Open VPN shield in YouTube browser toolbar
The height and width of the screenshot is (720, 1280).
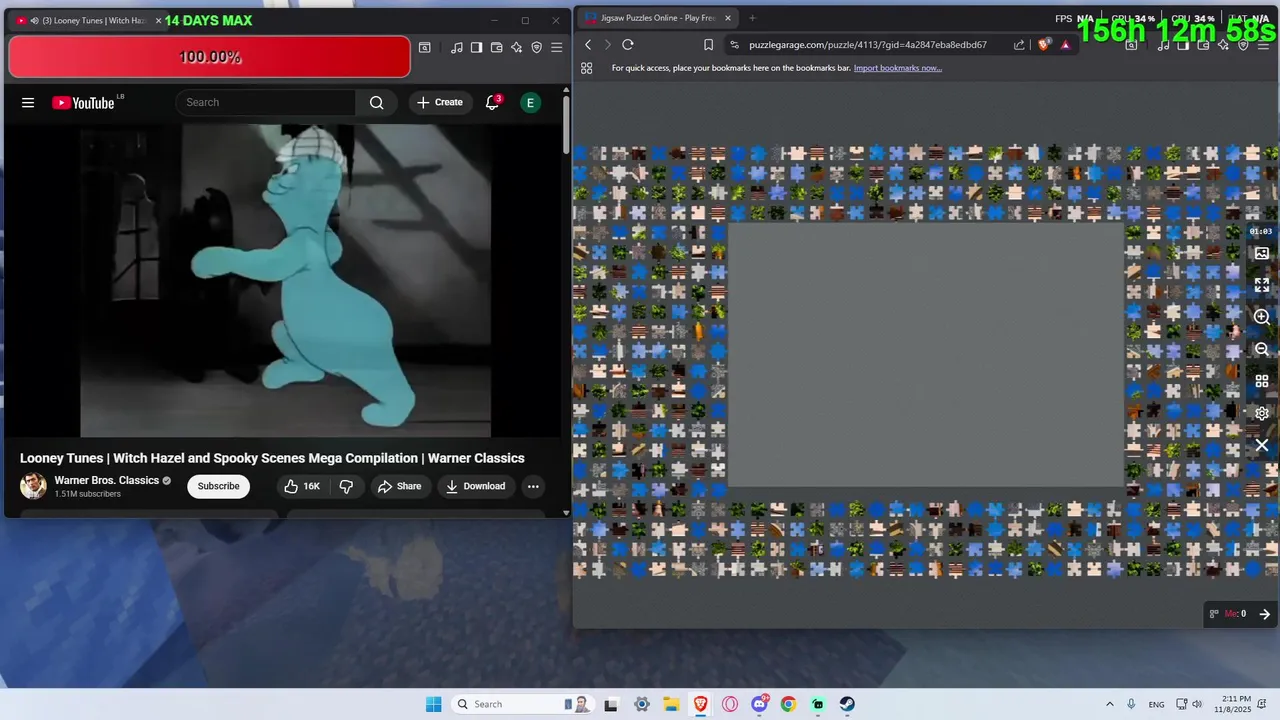point(537,47)
